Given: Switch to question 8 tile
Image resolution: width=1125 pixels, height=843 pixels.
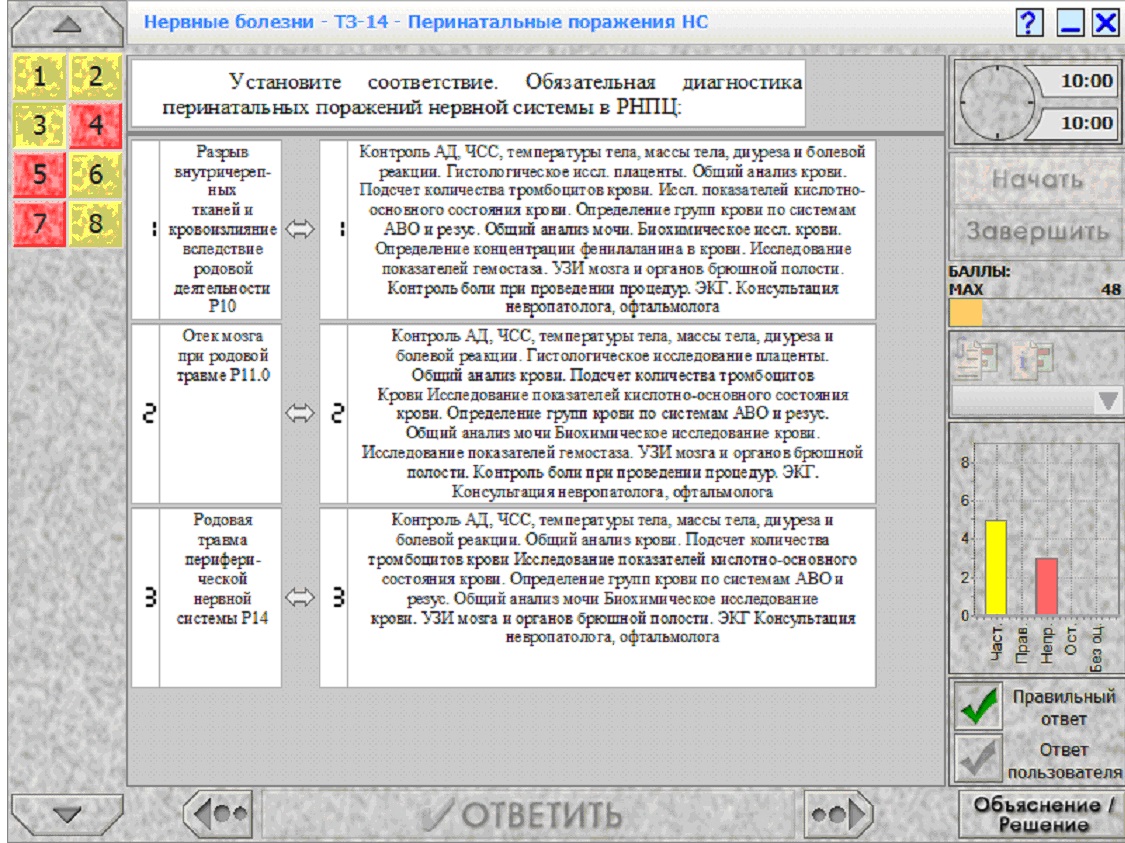Looking at the screenshot, I should tap(95, 223).
